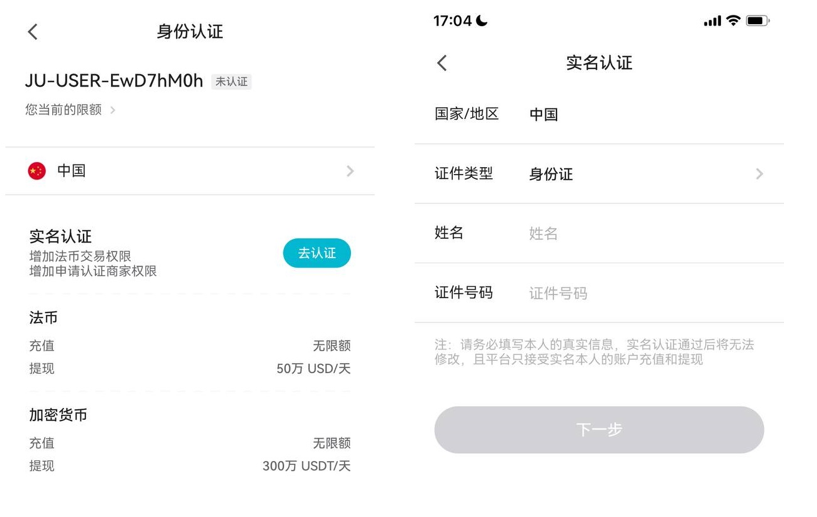The image size is (817, 517).
Task: Focus the 证件号码 input field
Action: [646, 293]
